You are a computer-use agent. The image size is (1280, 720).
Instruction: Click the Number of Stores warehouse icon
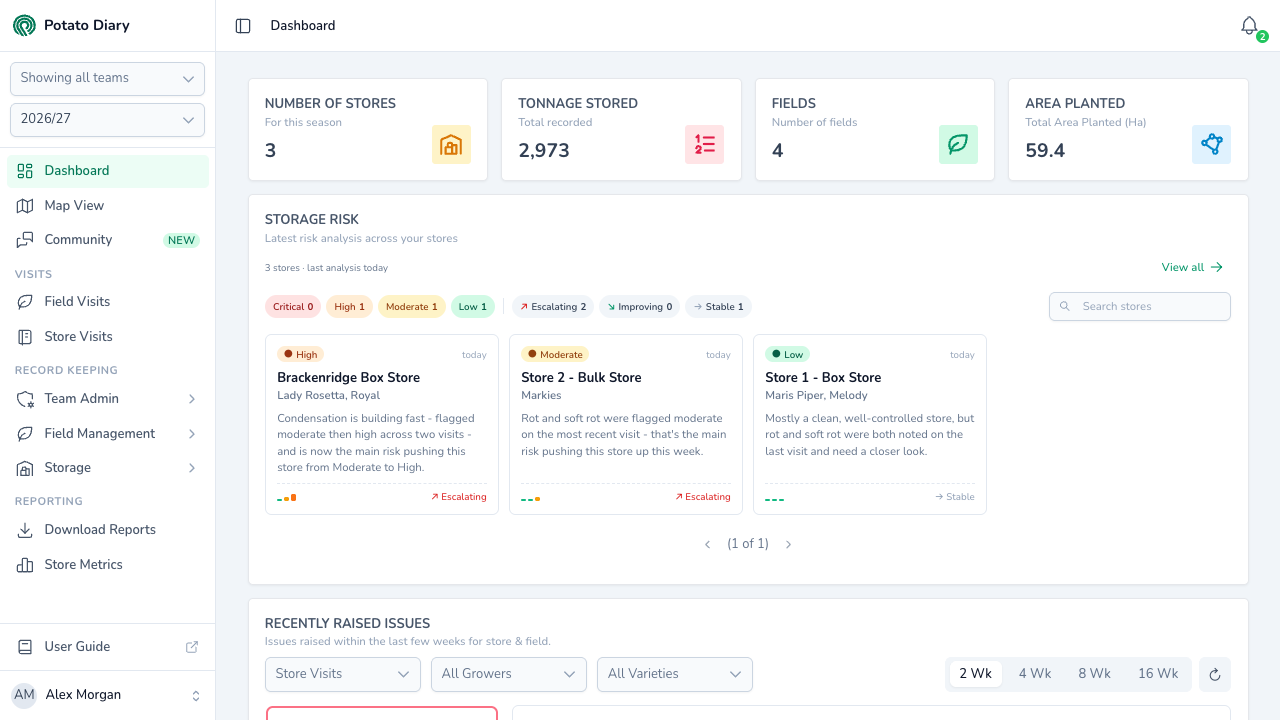[x=451, y=145]
